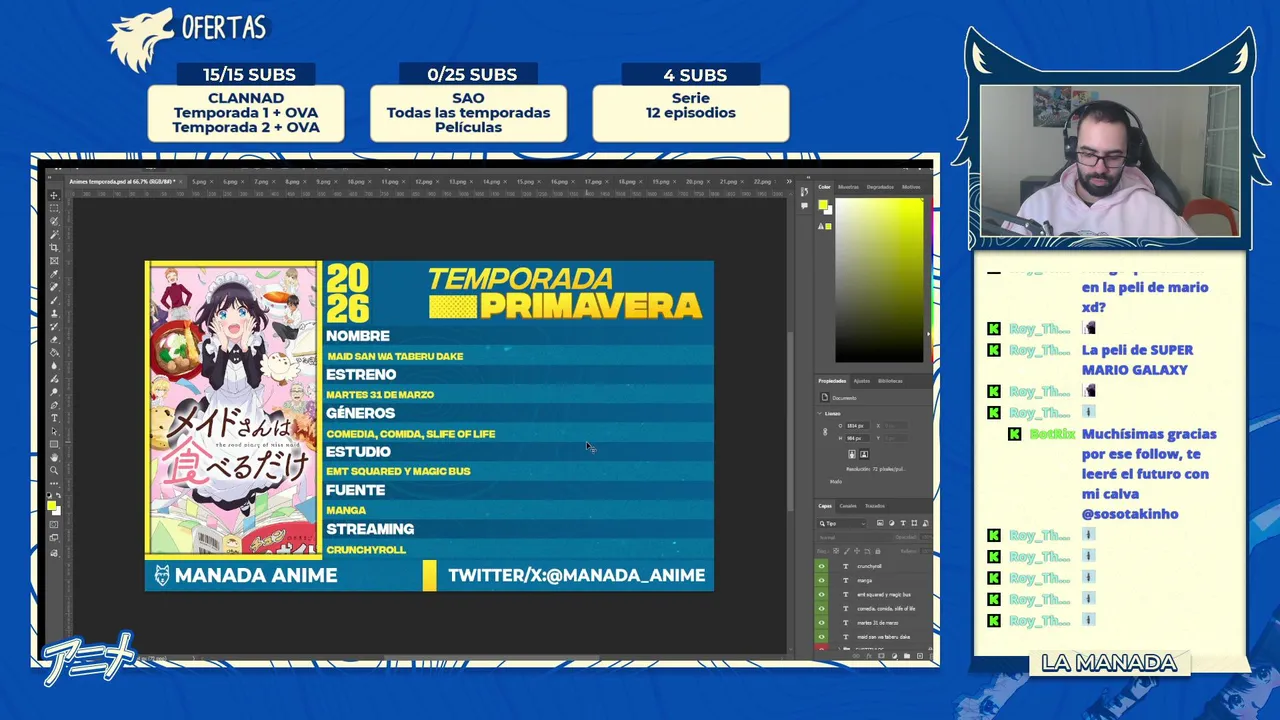The width and height of the screenshot is (1280, 720).
Task: Open the 5.png document tab
Action: 199,182
